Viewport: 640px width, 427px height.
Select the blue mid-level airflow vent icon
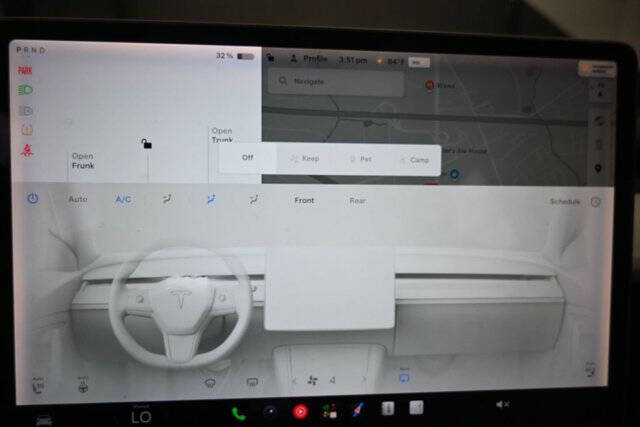point(211,200)
